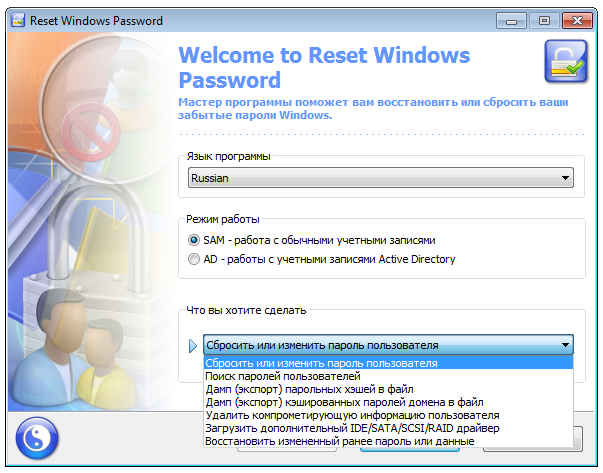Viewport: 603px width, 473px height.
Task: Choose 'Поиск паролей пользователей' option
Action: click(388, 376)
